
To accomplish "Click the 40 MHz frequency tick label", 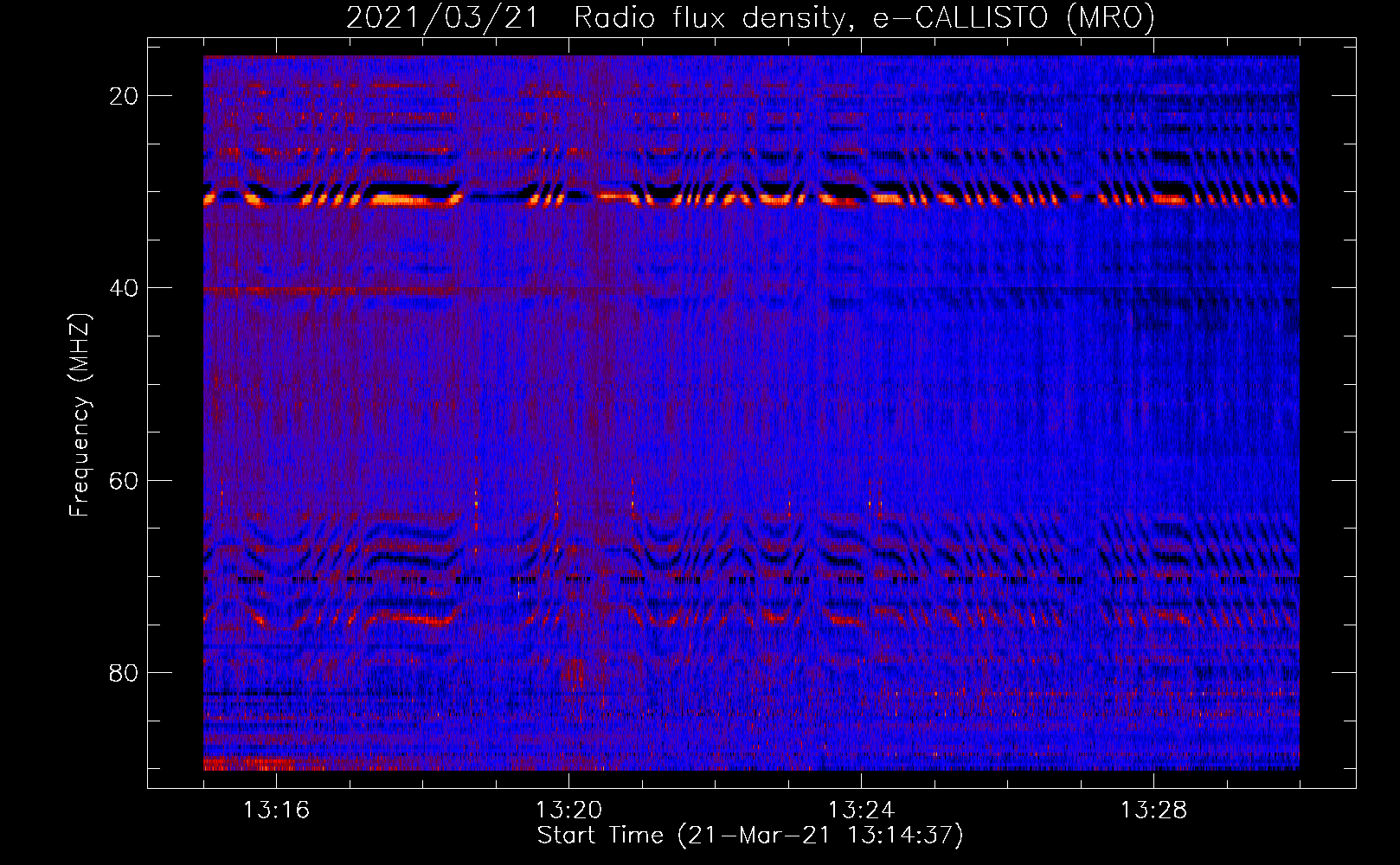I will (x=124, y=288).
